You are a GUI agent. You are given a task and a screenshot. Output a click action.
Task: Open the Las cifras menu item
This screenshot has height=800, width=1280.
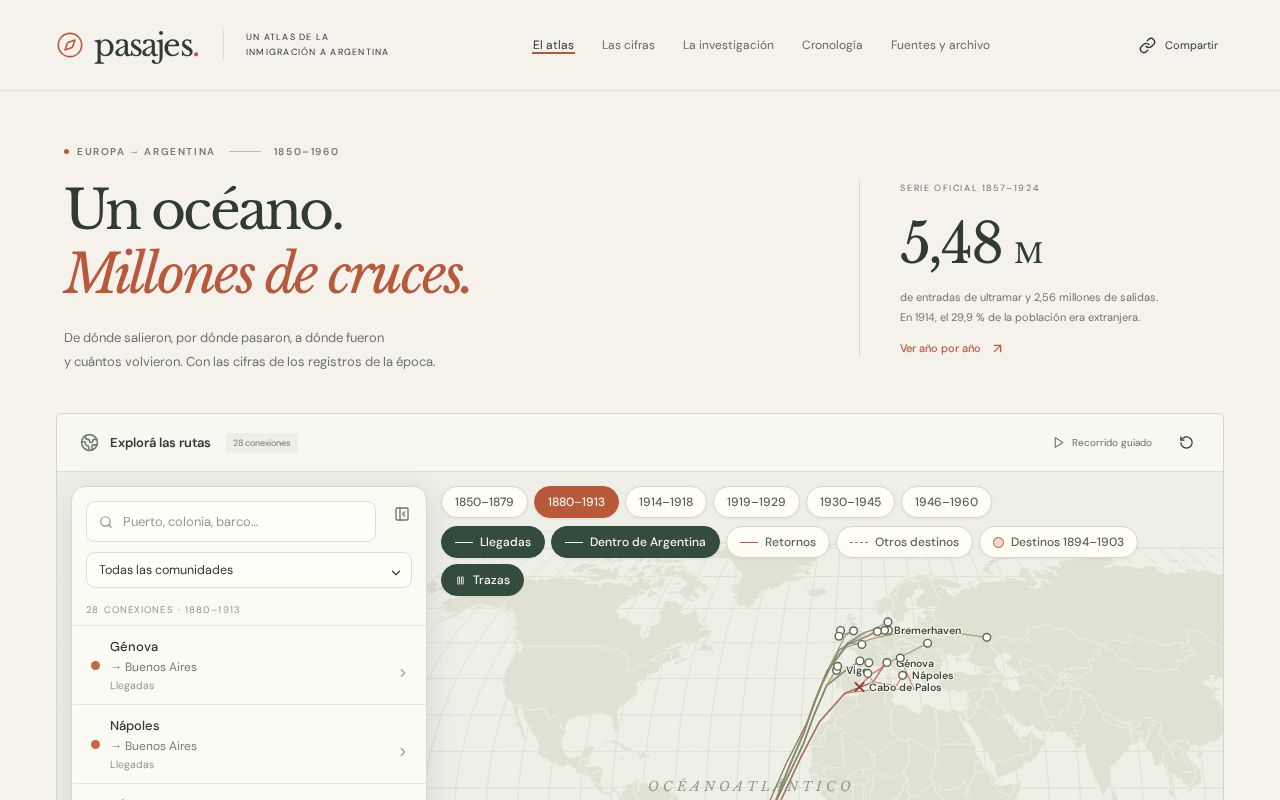pos(628,45)
